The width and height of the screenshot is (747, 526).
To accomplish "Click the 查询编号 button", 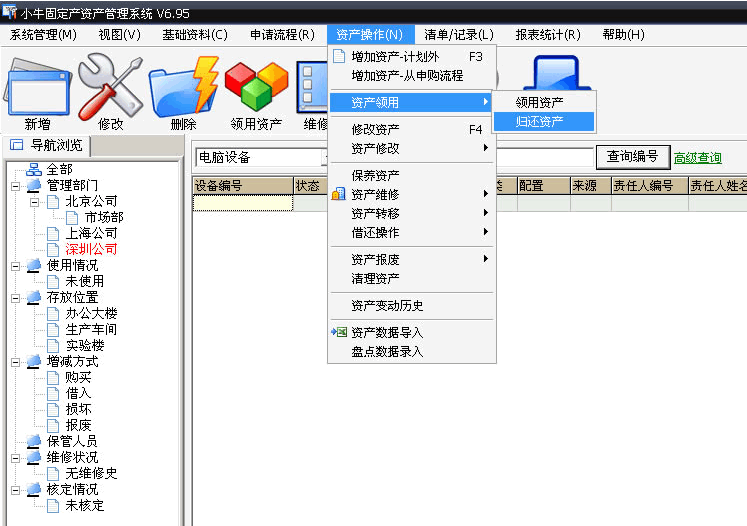I will 633,157.
